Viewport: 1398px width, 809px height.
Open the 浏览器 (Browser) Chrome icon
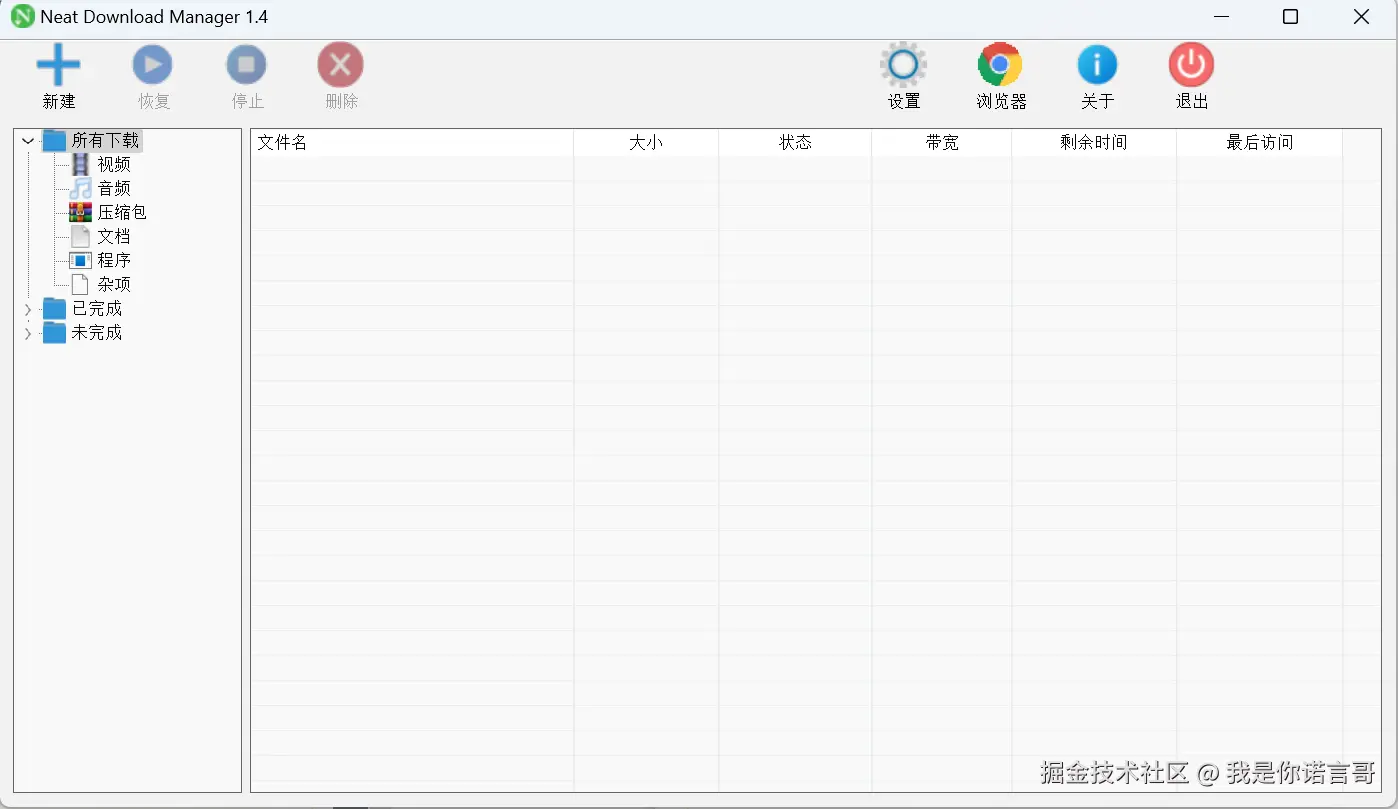1000,65
